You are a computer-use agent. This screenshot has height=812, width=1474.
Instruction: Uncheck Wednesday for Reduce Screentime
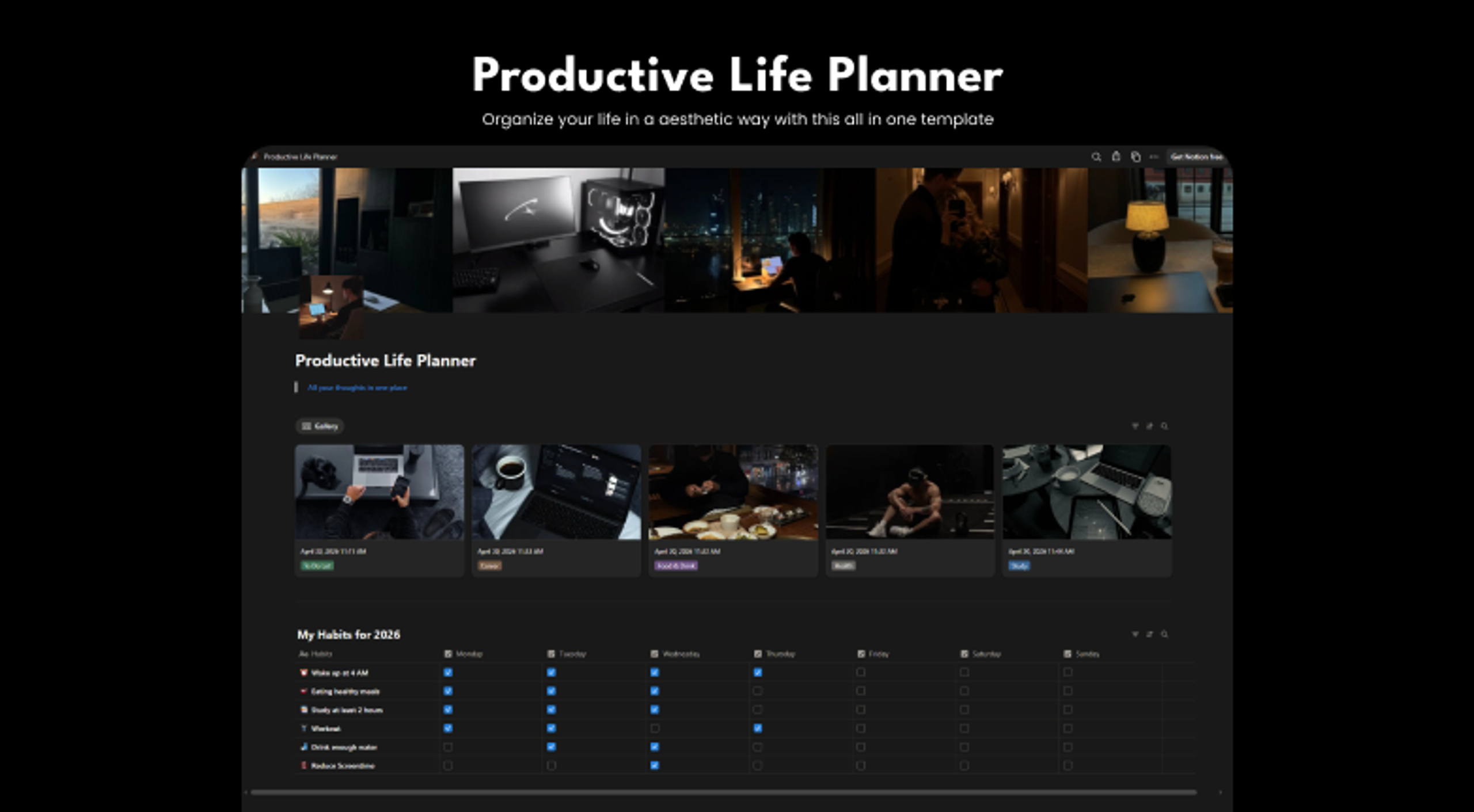[655, 765]
